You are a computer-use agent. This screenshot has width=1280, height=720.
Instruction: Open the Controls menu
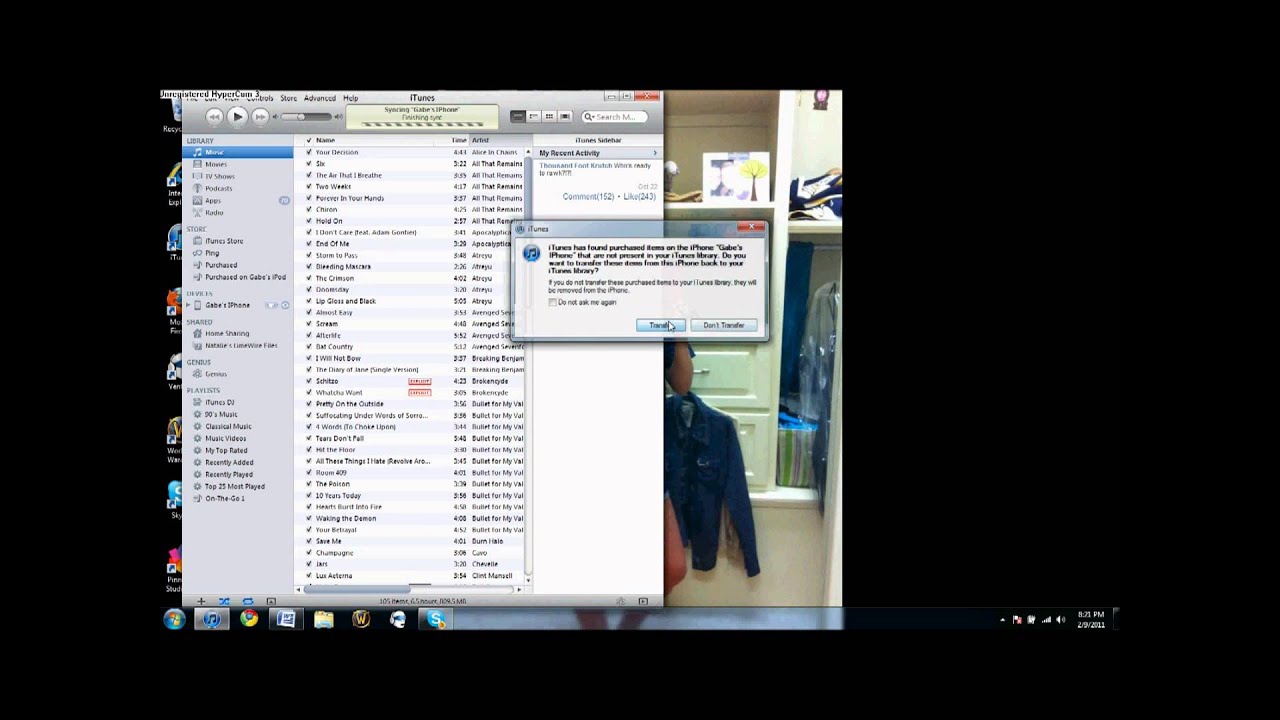pos(260,98)
